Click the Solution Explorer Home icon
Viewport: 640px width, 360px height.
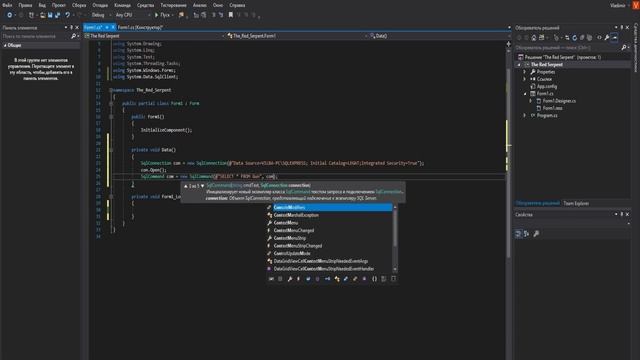[533, 38]
